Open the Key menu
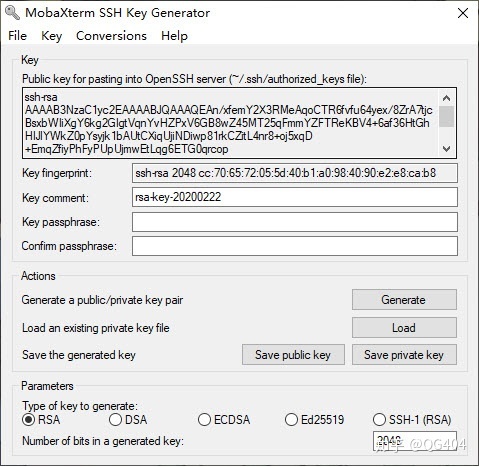 (x=51, y=36)
